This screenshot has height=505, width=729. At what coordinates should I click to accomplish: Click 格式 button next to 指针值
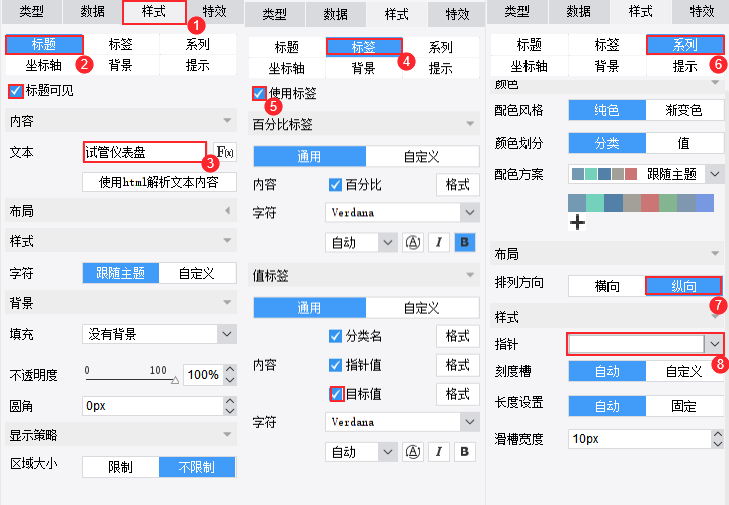pyautogui.click(x=457, y=365)
